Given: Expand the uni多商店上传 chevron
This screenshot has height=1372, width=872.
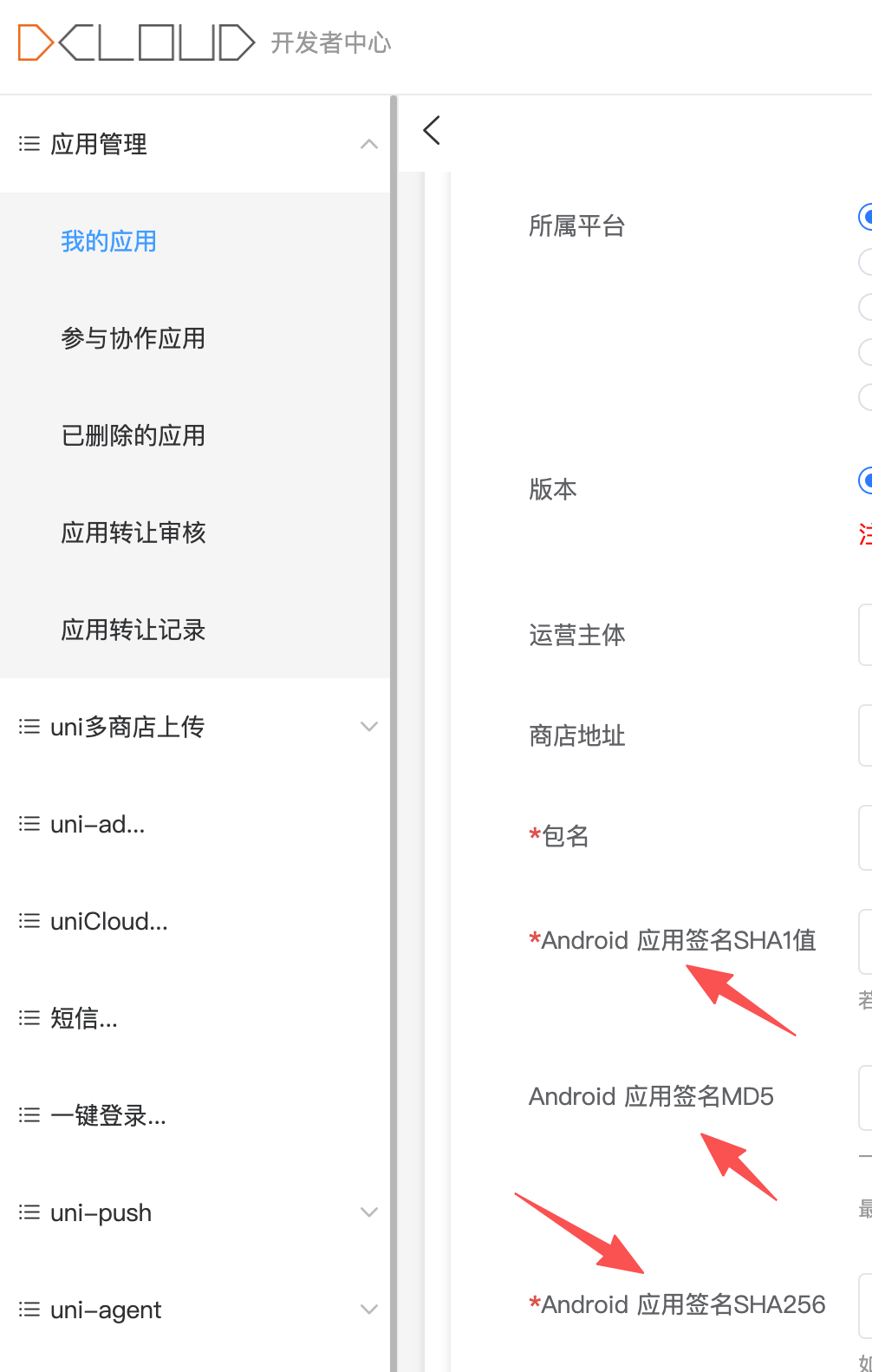Looking at the screenshot, I should 369,727.
